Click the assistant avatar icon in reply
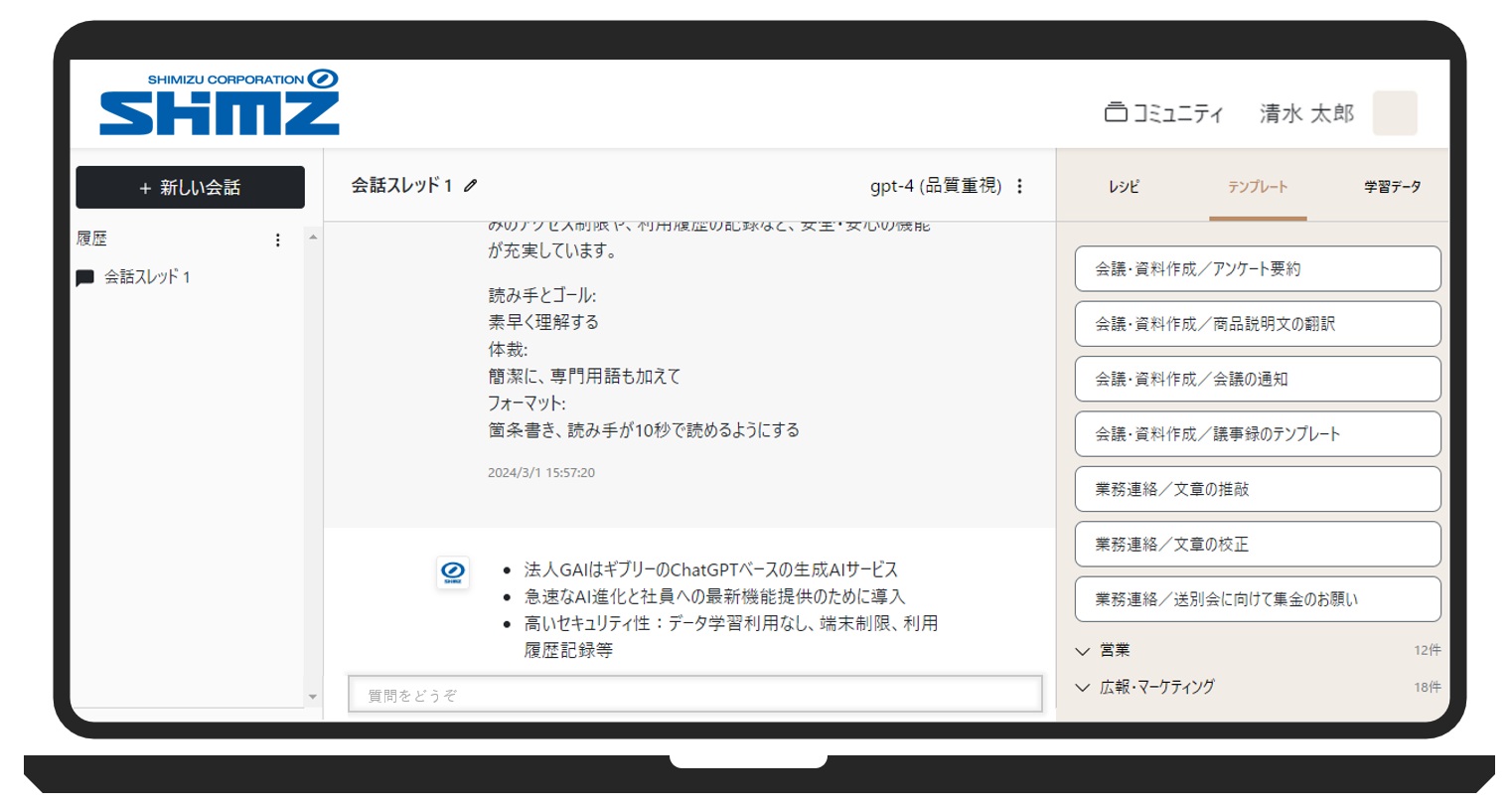 [x=453, y=571]
